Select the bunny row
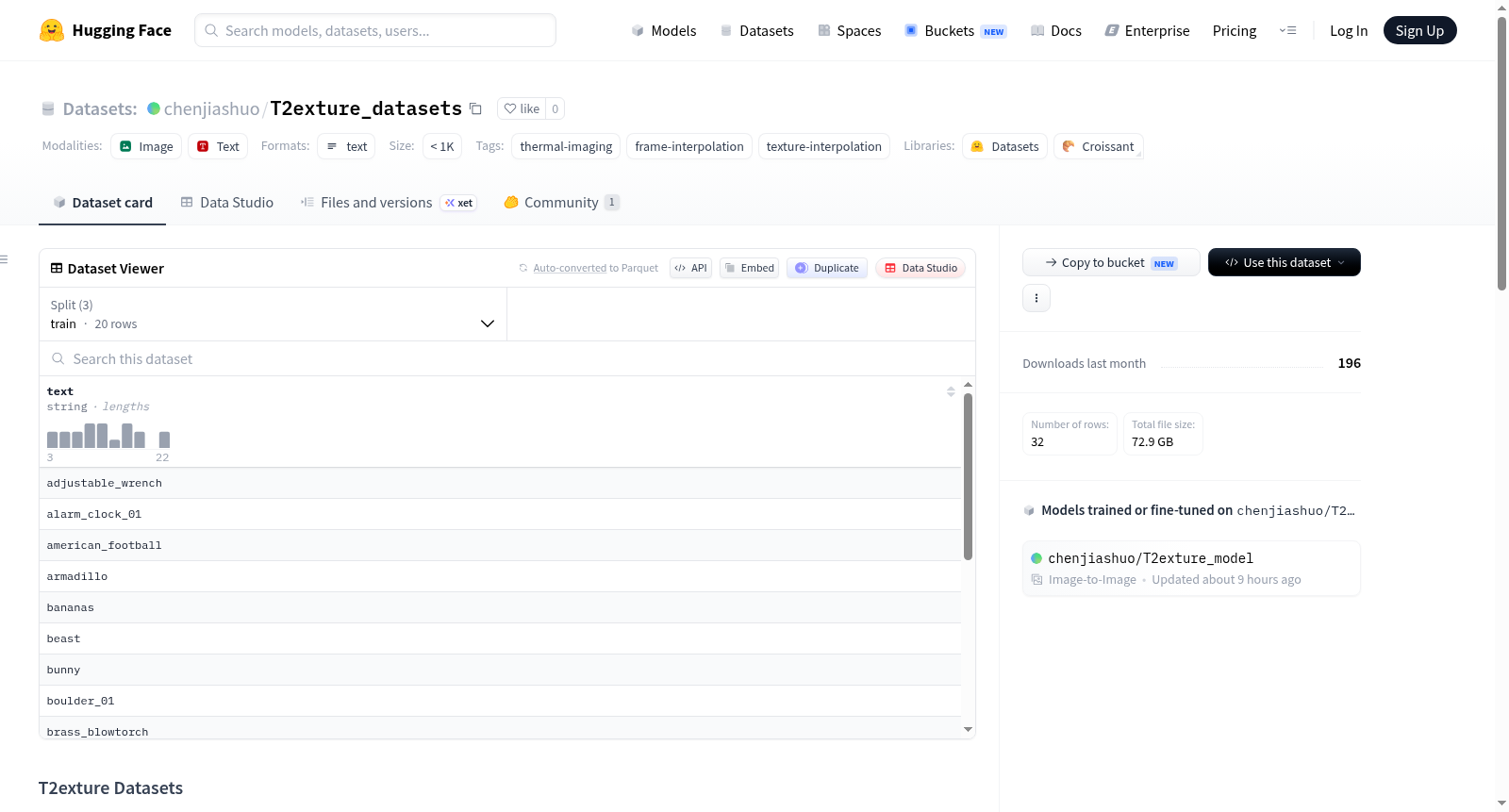 click(x=500, y=670)
